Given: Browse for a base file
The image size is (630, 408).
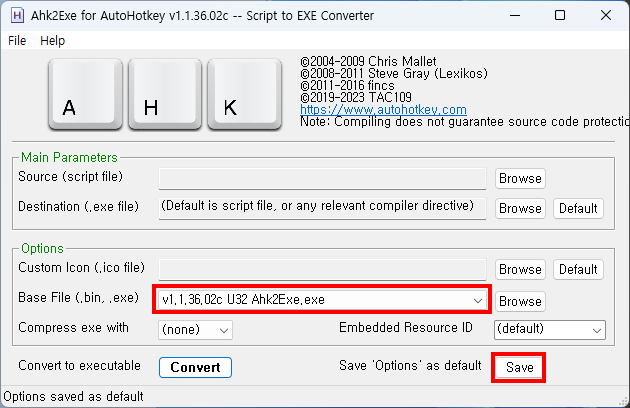Looking at the screenshot, I should pos(520,301).
